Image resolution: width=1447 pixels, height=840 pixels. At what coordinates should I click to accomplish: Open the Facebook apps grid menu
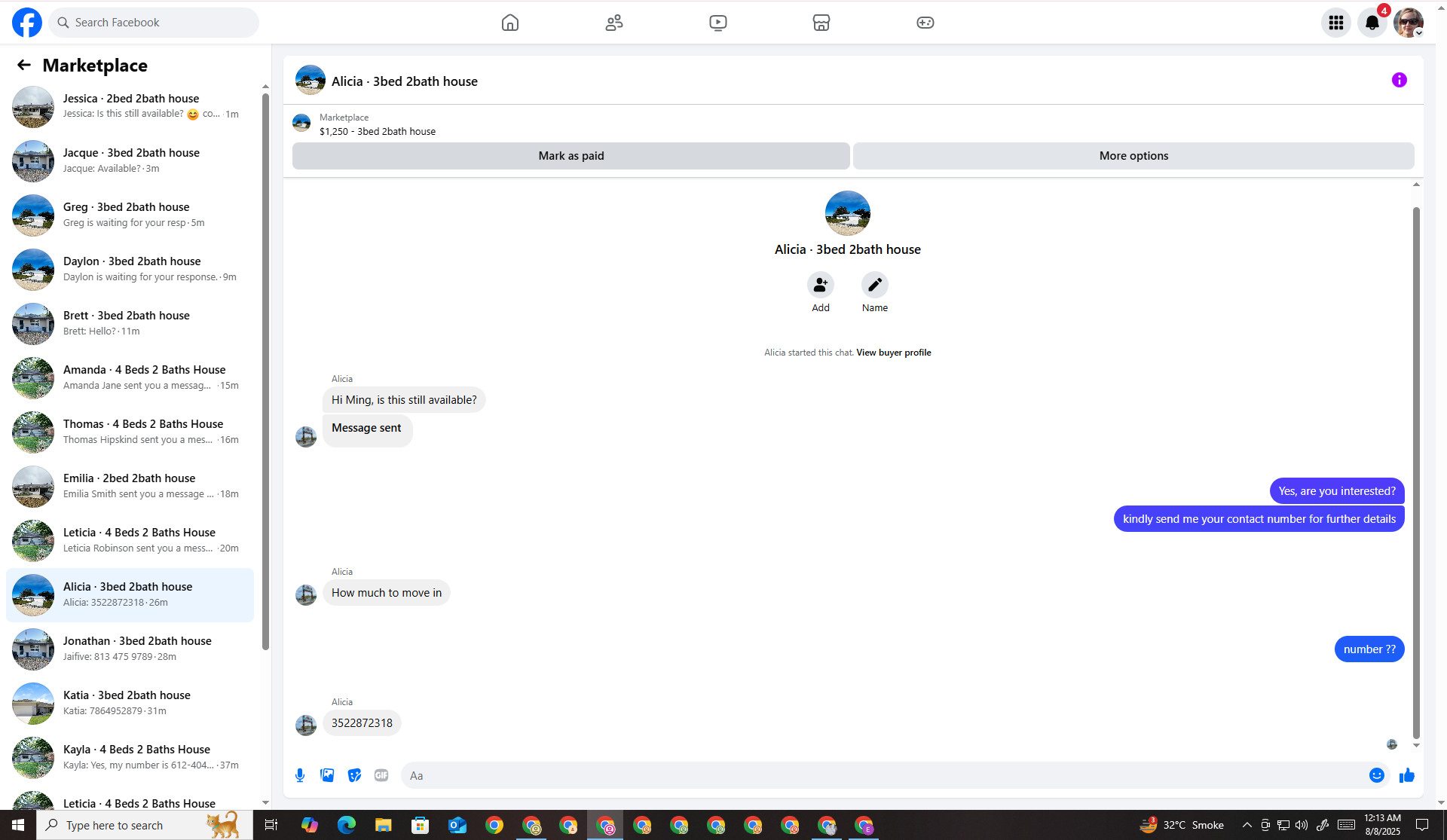pos(1335,23)
